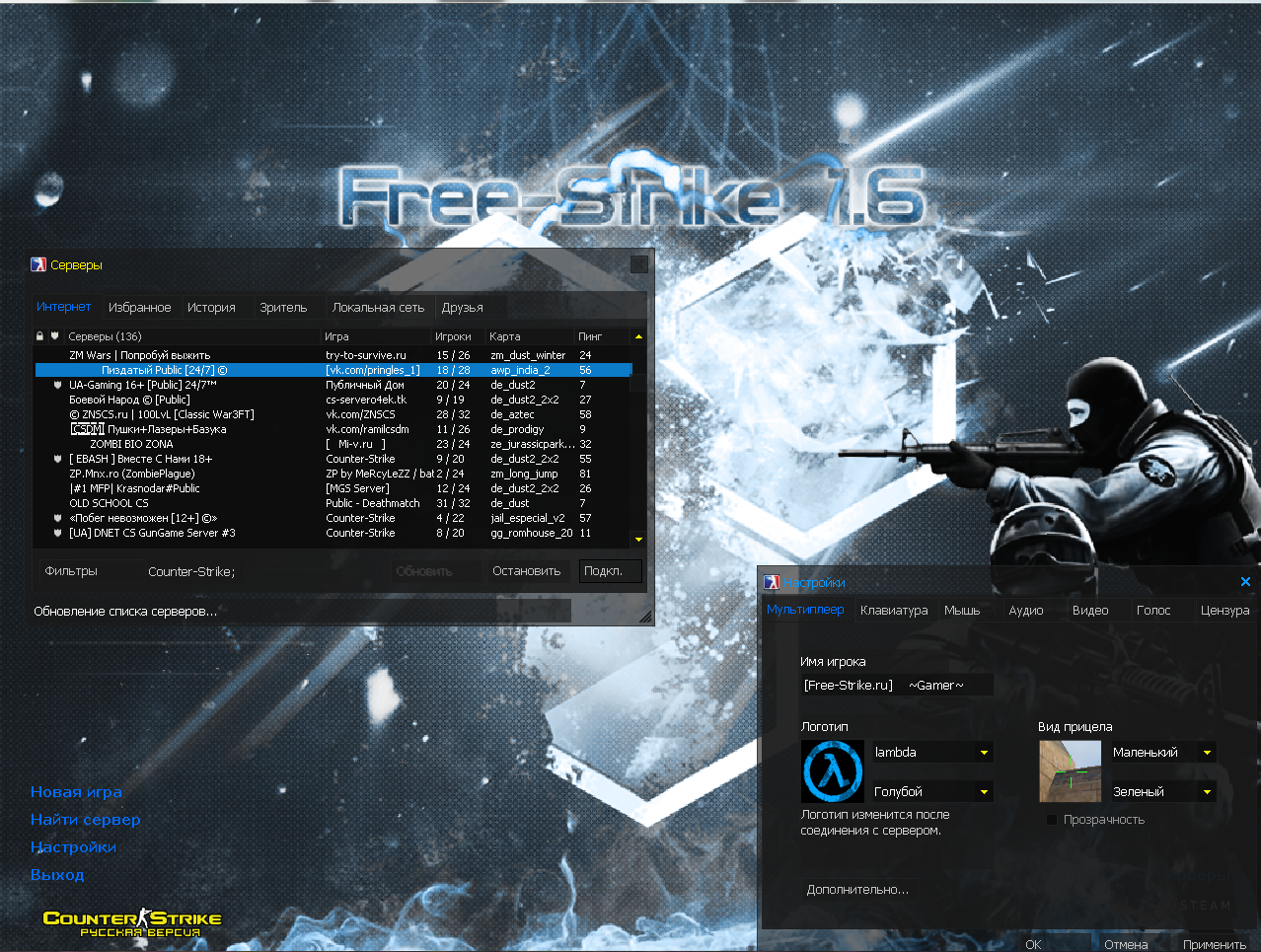Click the Найти сервер menu link

86,820
